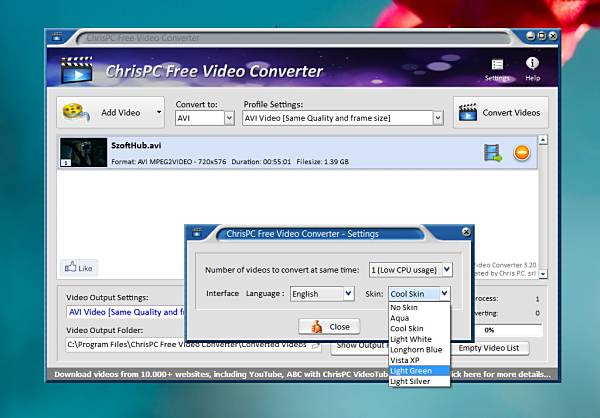This screenshot has height=418, width=600.
Task: Expand the Add Video dropdown arrow
Action: click(159, 112)
